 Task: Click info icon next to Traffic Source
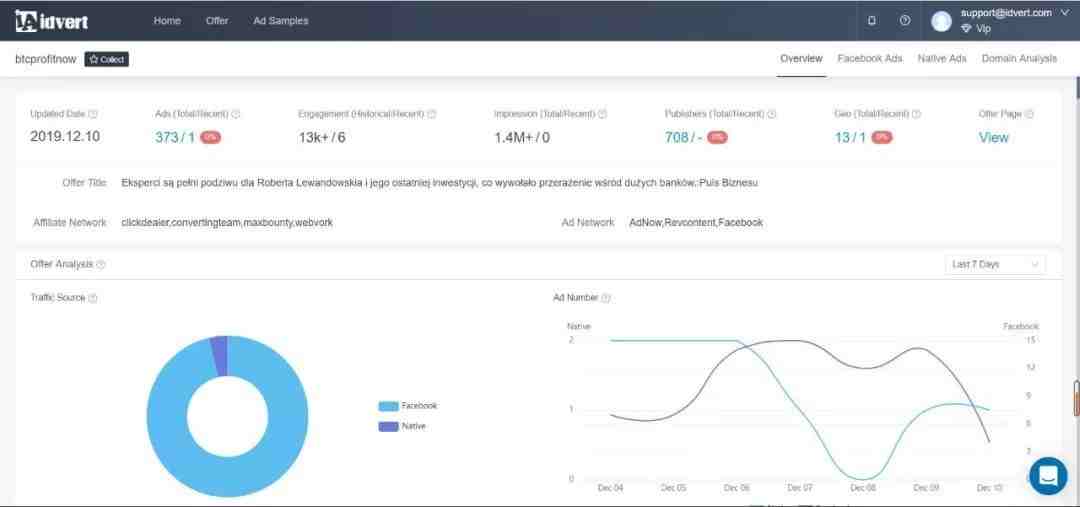[x=93, y=298]
